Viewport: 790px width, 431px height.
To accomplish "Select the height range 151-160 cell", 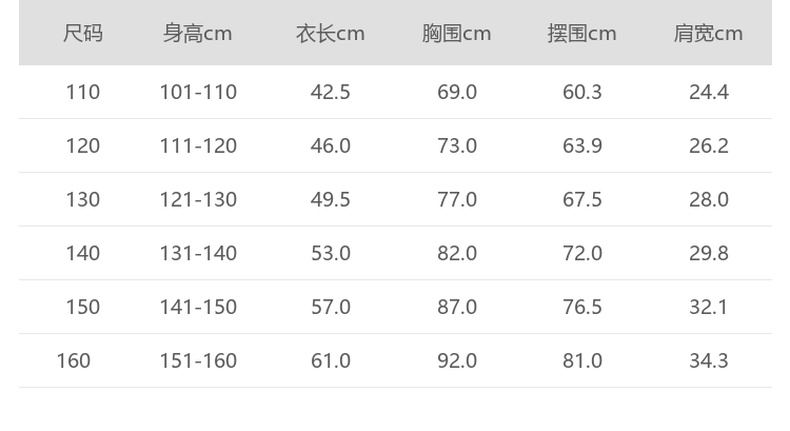I will click(x=198, y=360).
